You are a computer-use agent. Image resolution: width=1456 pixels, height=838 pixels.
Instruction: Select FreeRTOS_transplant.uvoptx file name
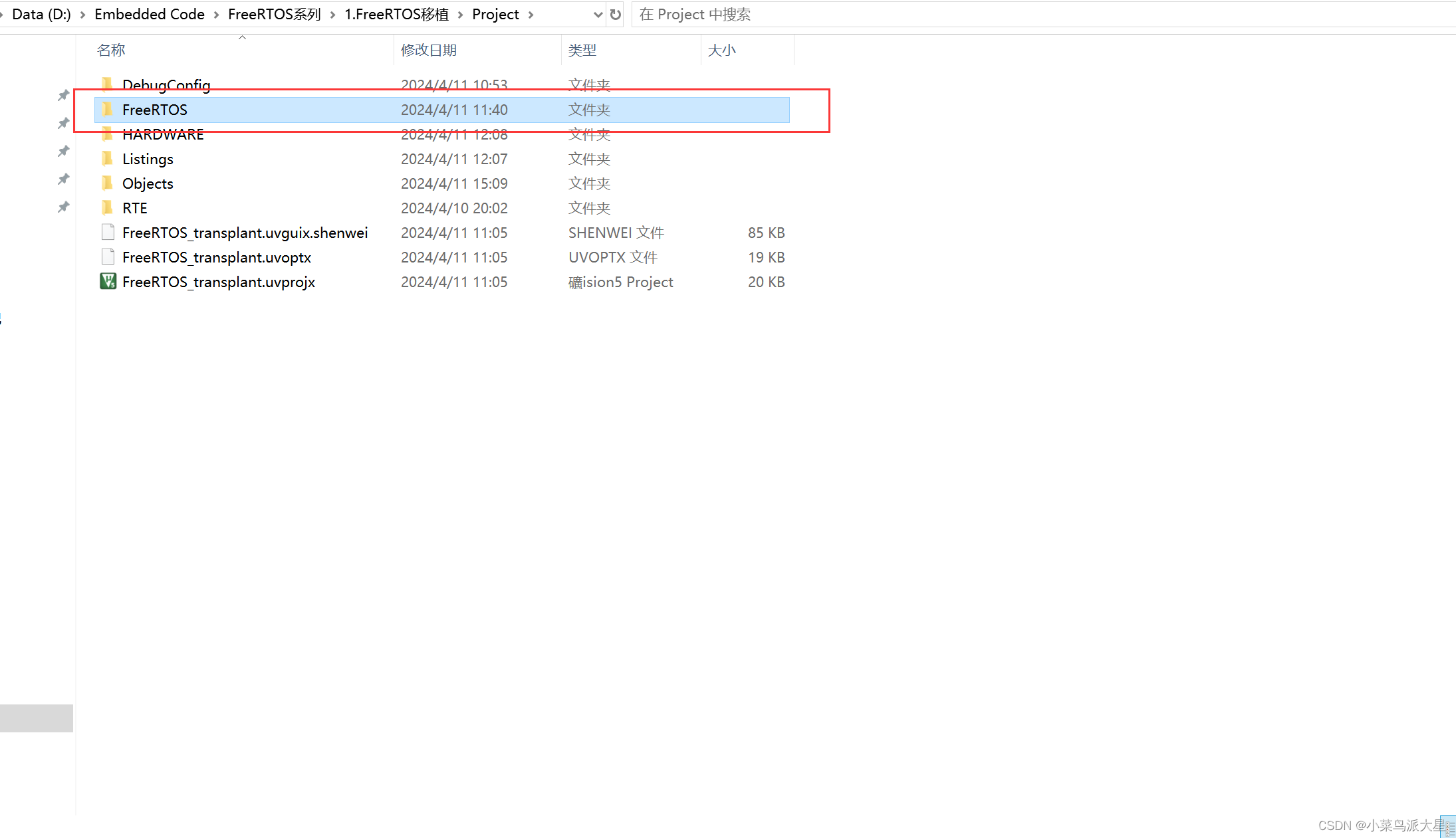point(217,257)
